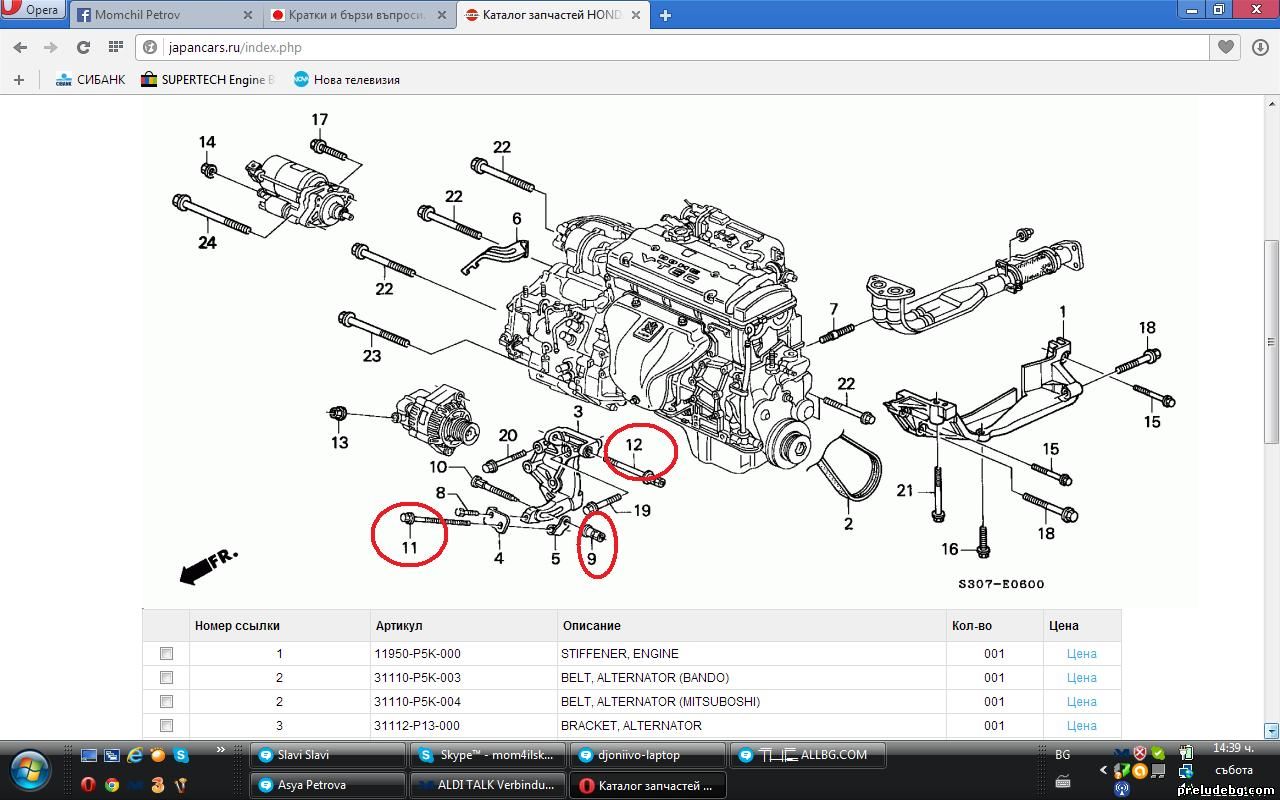Add a bookmark with the plus icon
This screenshot has width=1280, height=800.
(18, 80)
